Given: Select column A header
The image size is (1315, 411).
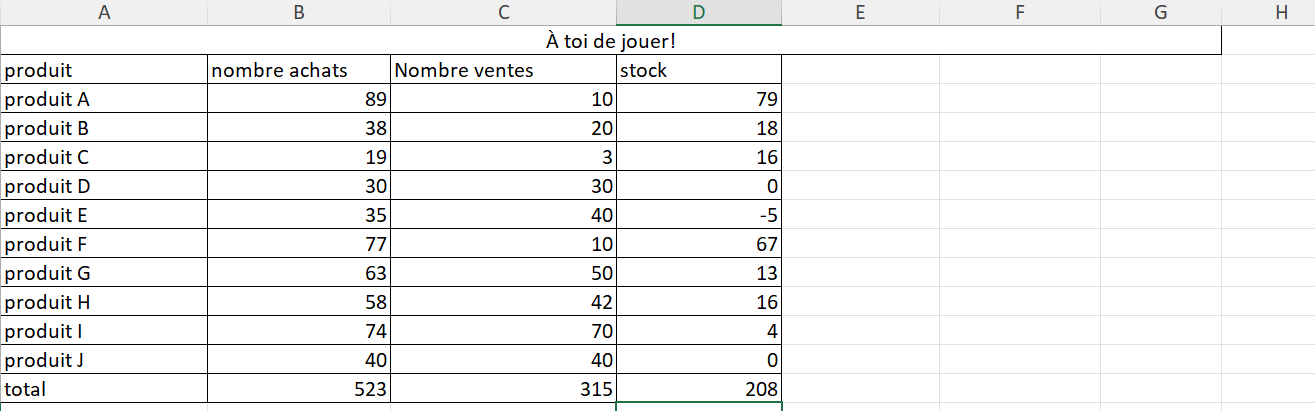Looking at the screenshot, I should tap(104, 13).
